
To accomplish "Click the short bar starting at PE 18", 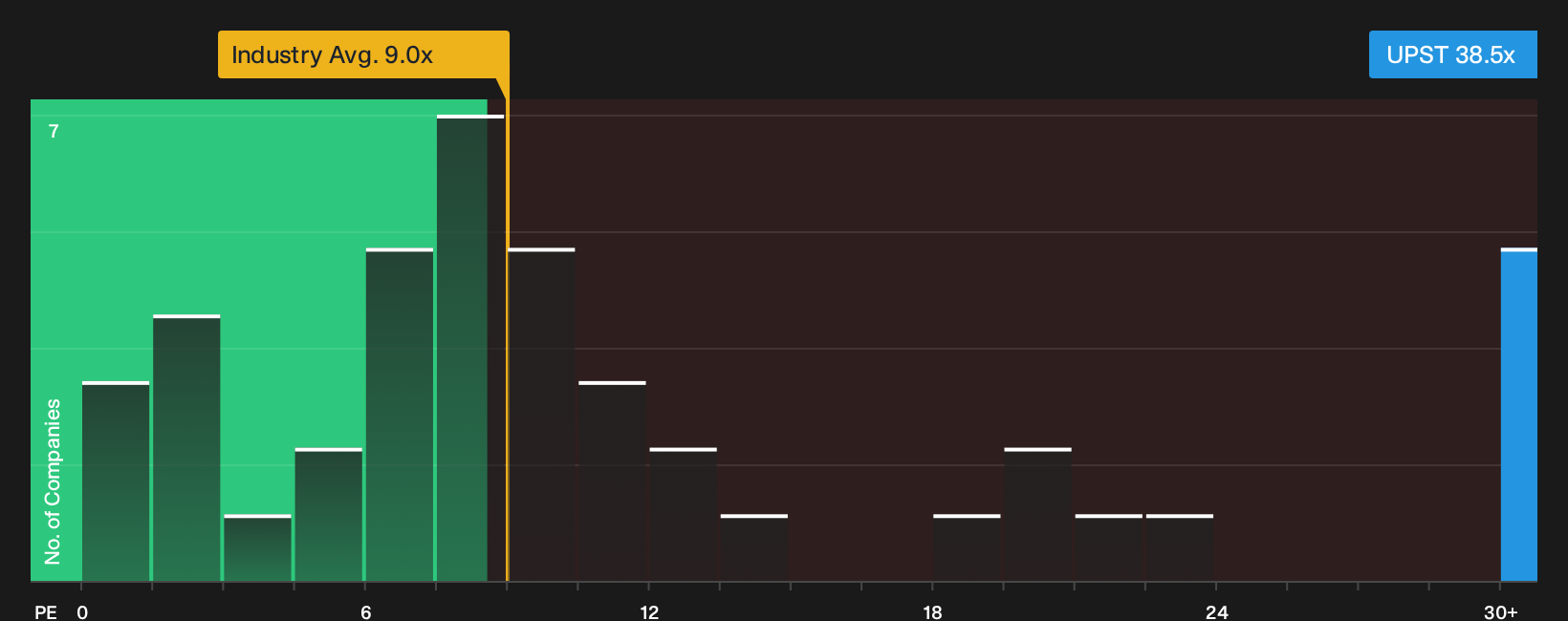I will tap(967, 548).
